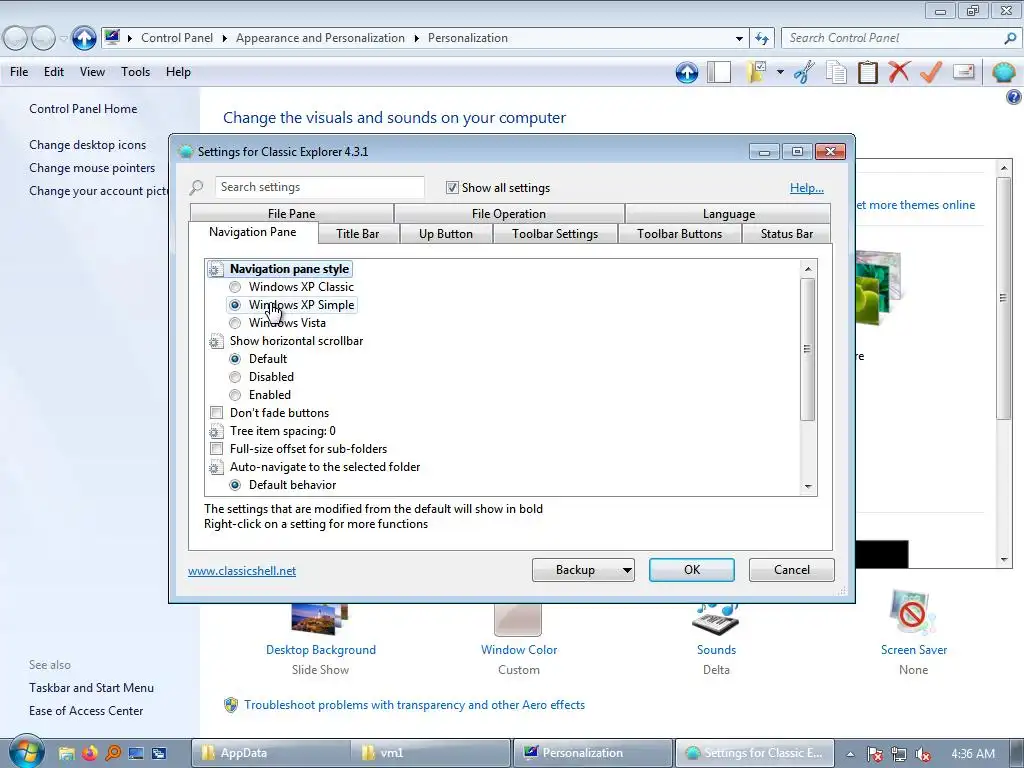The width and height of the screenshot is (1024, 768).
Task: Switch to the Title Bar tab
Action: (x=358, y=234)
